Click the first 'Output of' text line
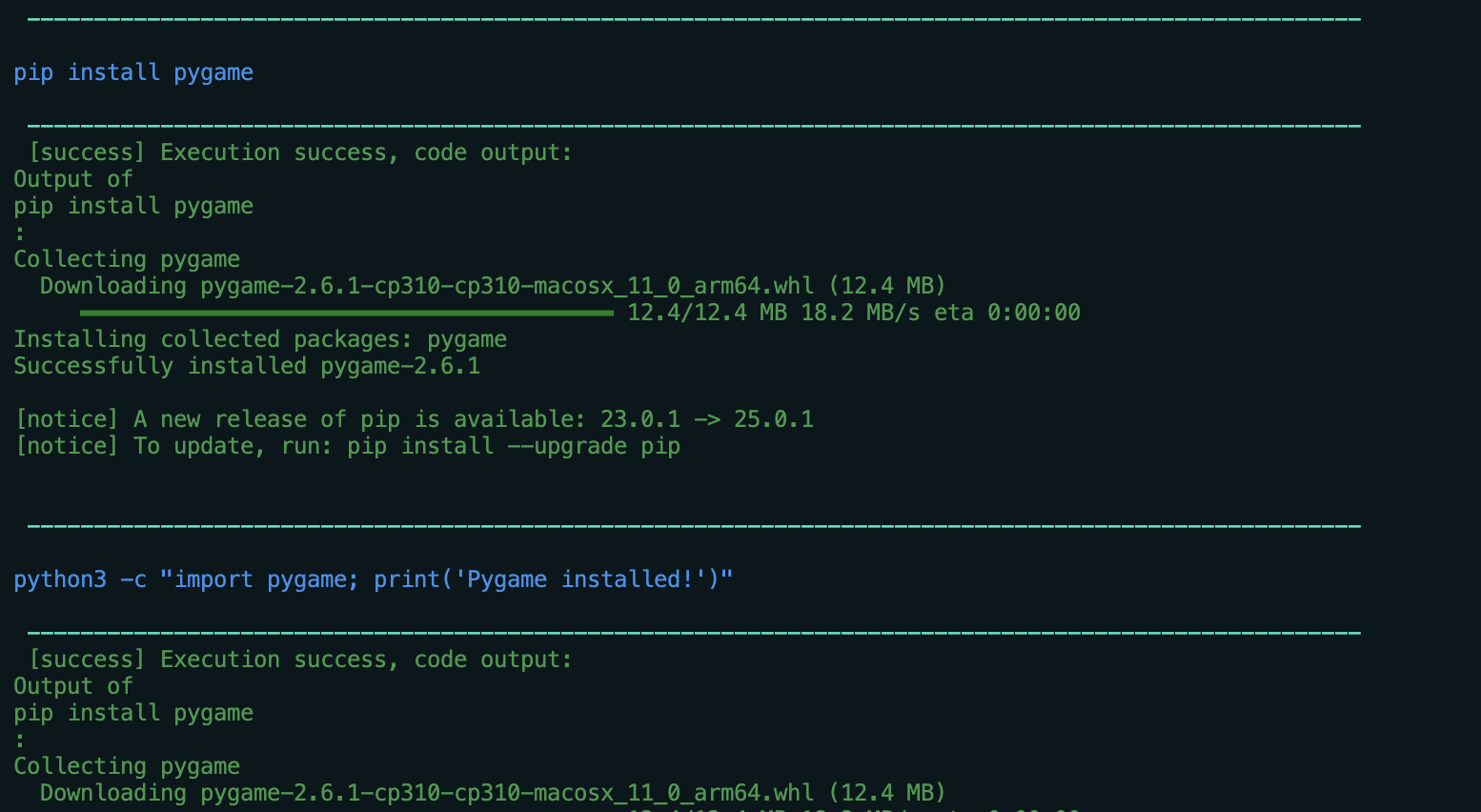1481x812 pixels. [73, 179]
